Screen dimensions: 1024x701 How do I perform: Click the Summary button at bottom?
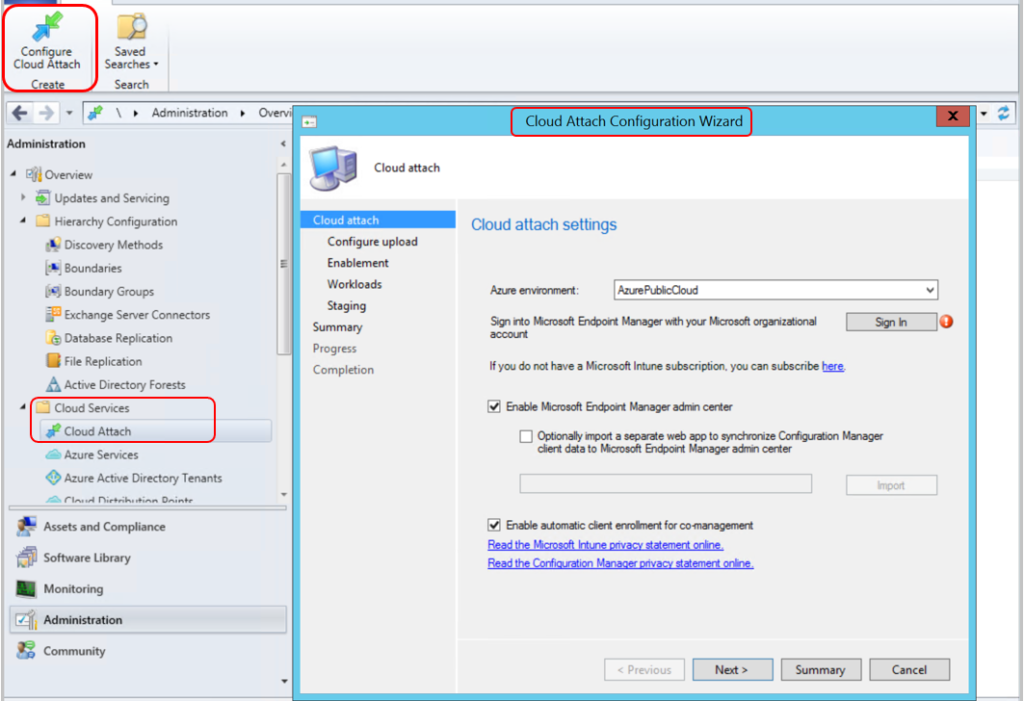click(x=820, y=670)
